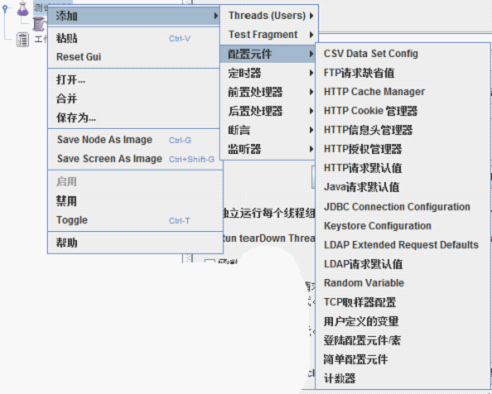This screenshot has width=492, height=394.
Task: Expand 后置处理器 submenu
Action: (x=268, y=111)
